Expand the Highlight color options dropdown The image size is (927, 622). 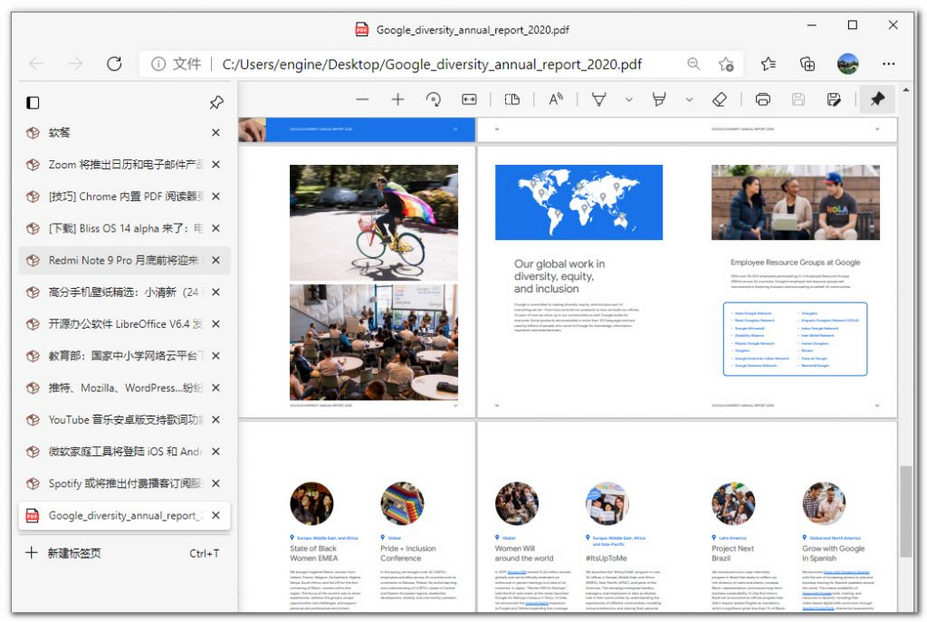tap(689, 99)
